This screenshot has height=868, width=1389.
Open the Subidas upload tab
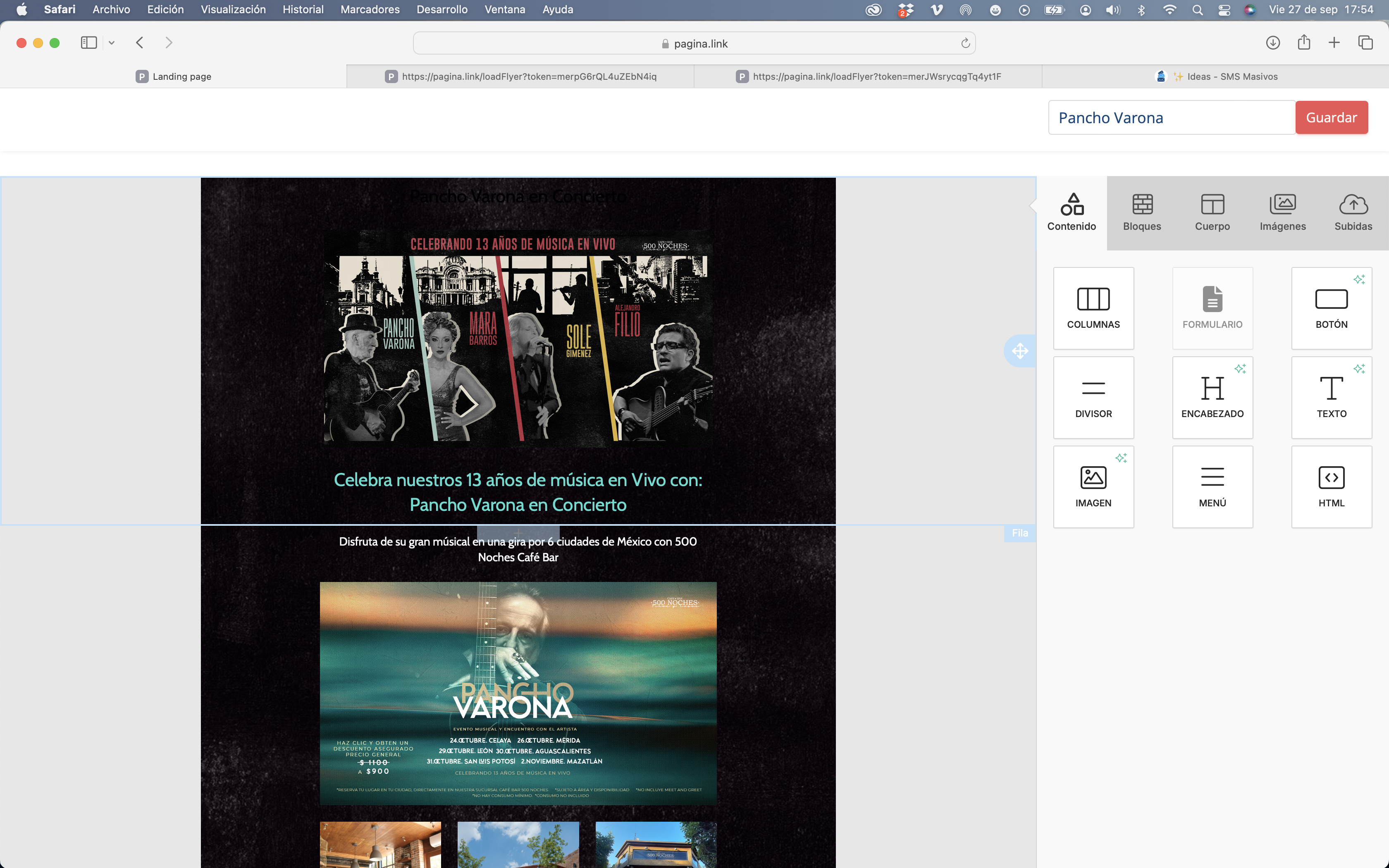coord(1353,212)
